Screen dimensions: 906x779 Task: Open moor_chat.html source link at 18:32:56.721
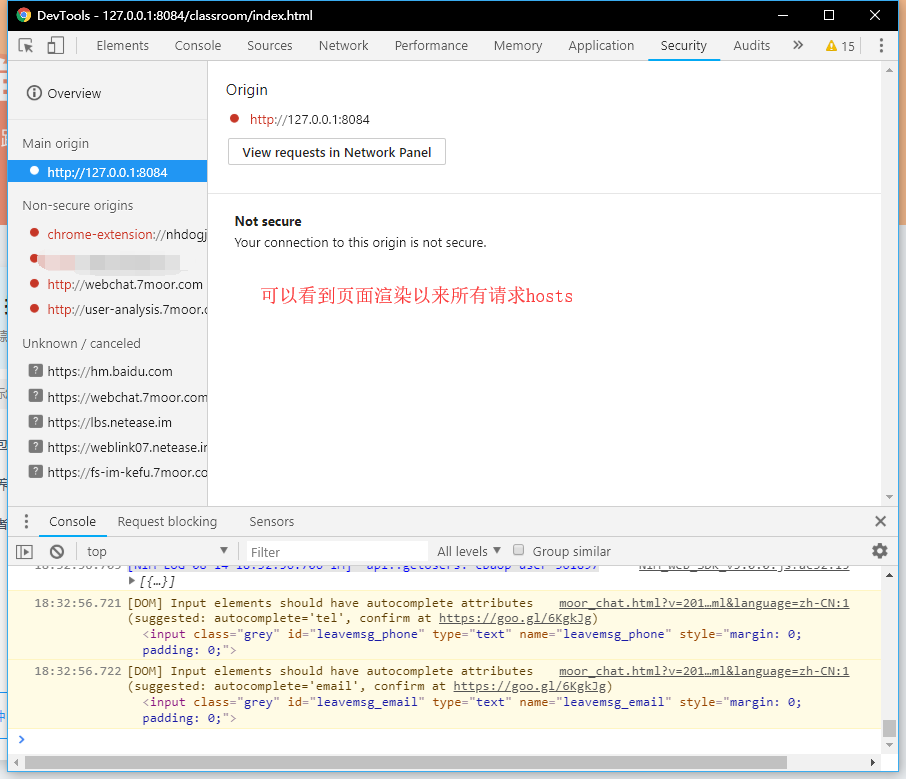(704, 603)
